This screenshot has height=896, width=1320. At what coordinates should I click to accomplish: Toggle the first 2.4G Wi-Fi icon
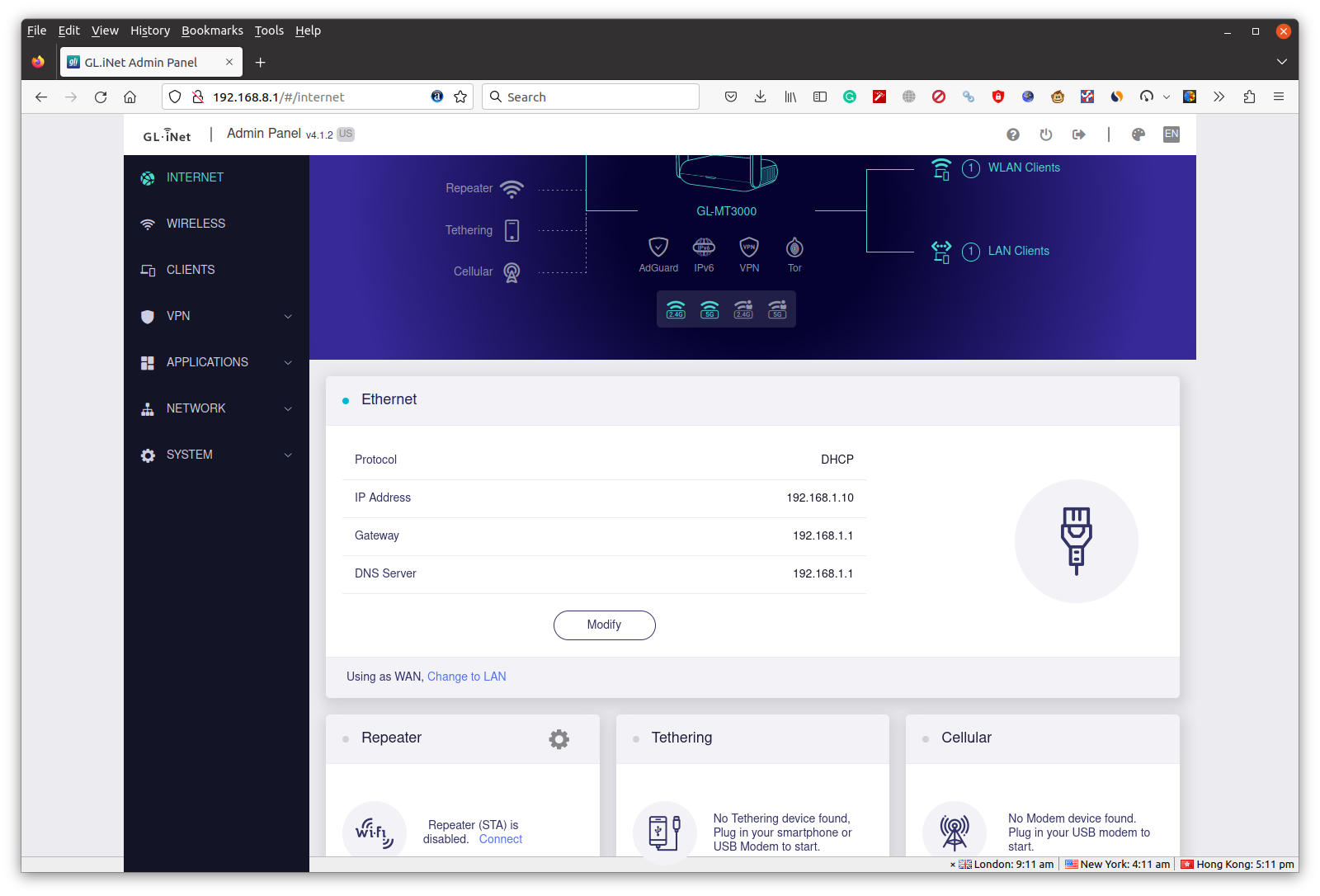(x=676, y=309)
